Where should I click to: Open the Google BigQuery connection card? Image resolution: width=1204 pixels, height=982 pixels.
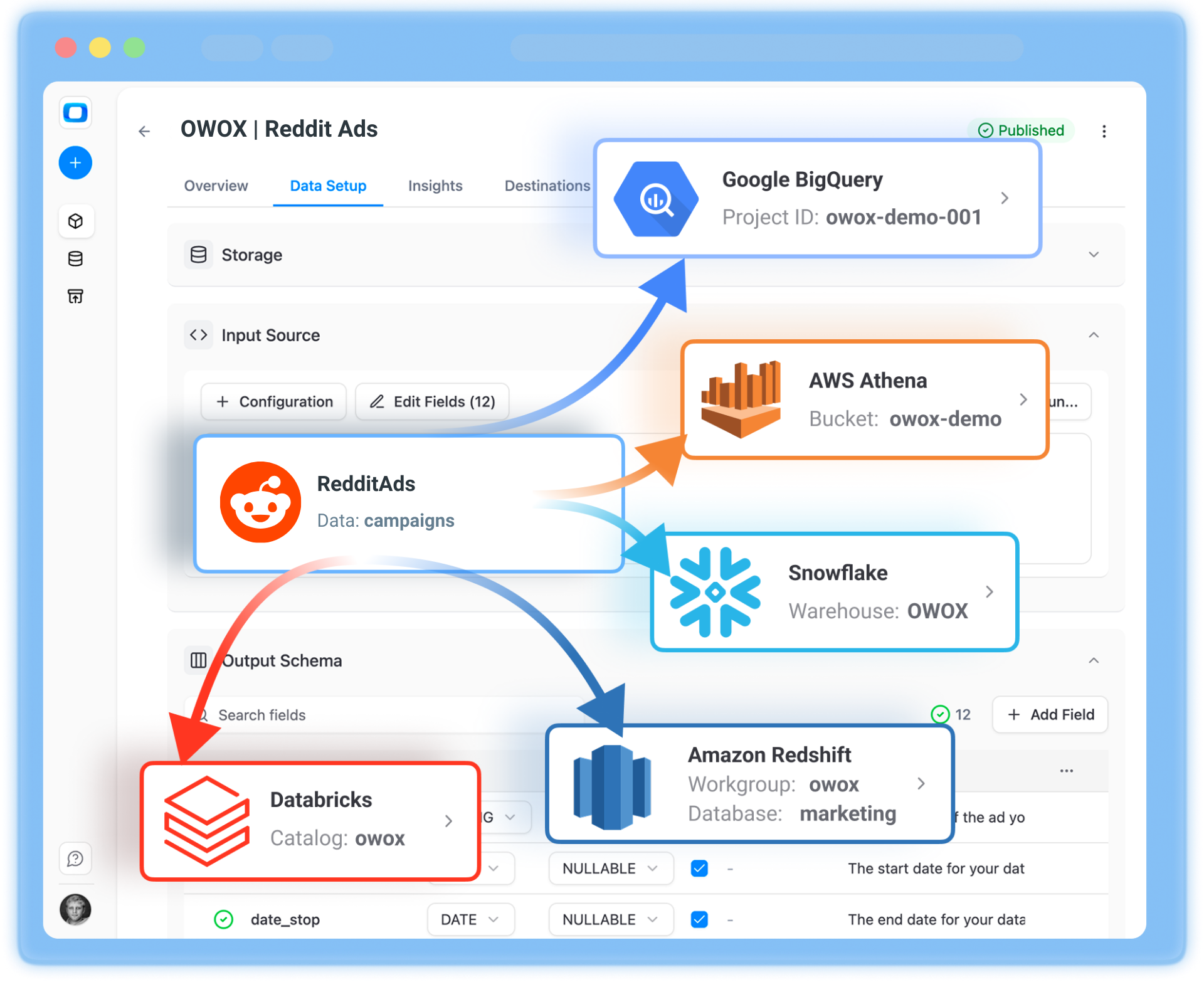655,198
